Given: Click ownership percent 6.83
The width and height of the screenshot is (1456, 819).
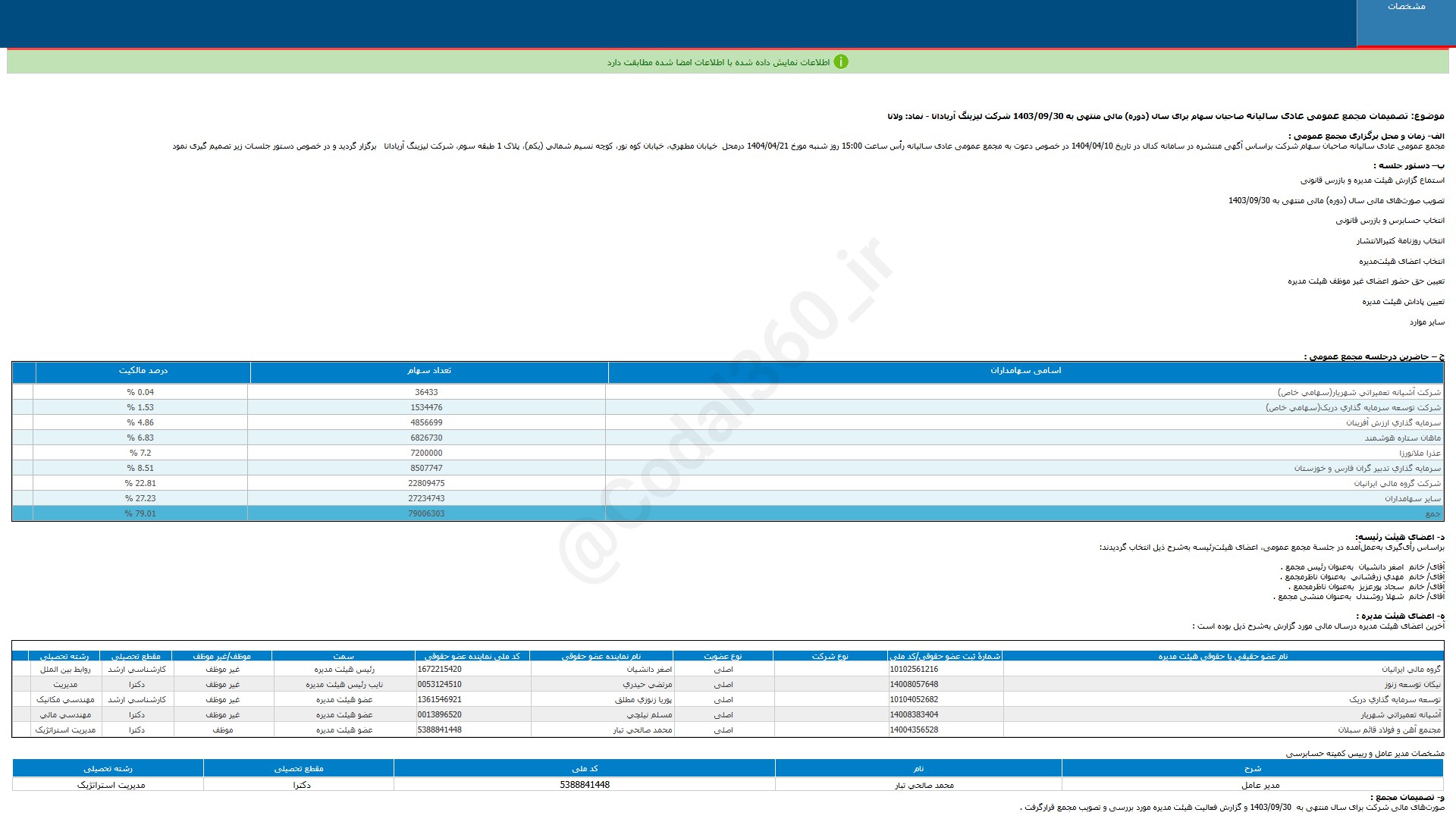Looking at the screenshot, I should click(x=140, y=438).
